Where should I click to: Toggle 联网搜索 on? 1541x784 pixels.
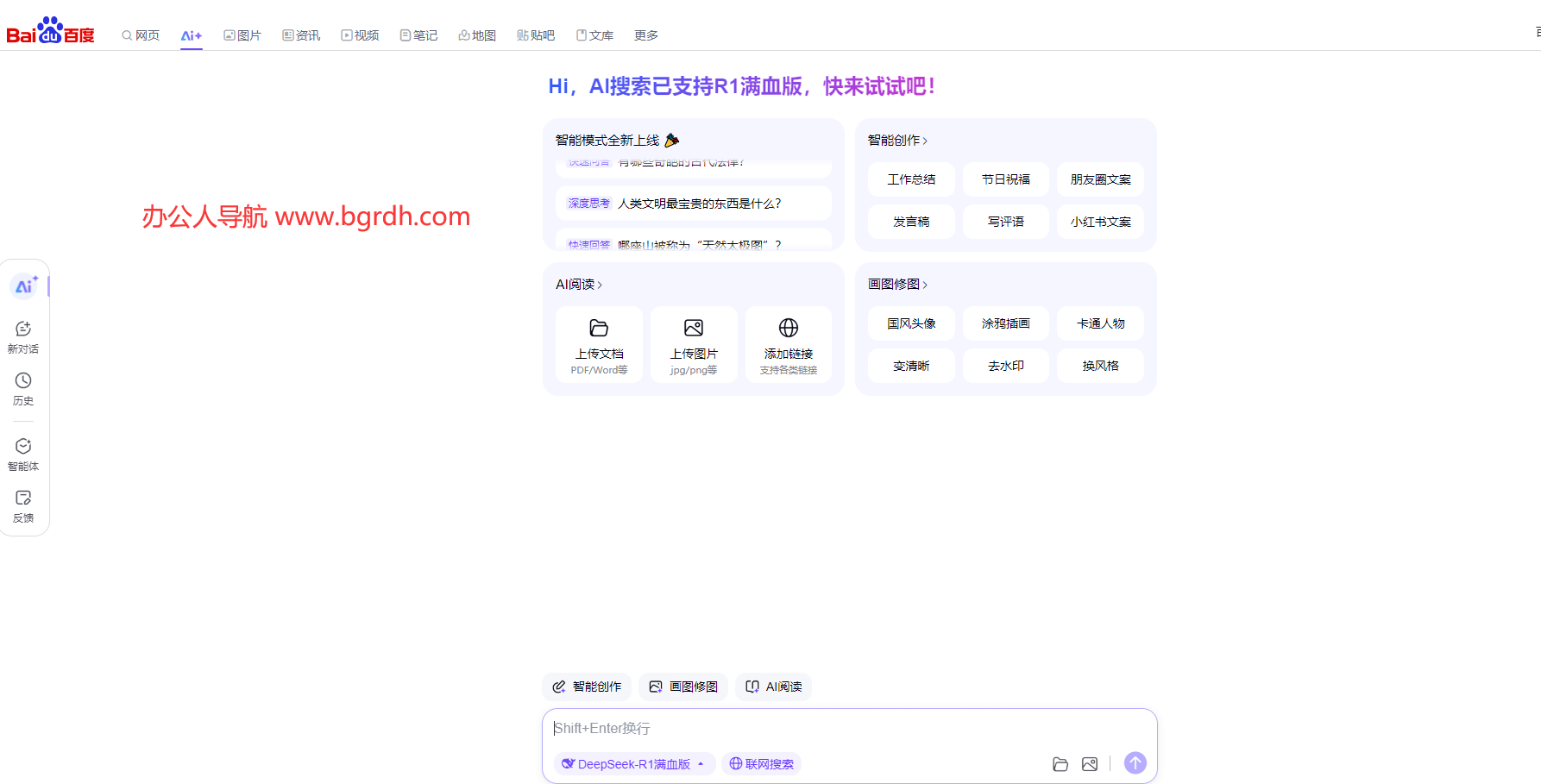point(761,763)
